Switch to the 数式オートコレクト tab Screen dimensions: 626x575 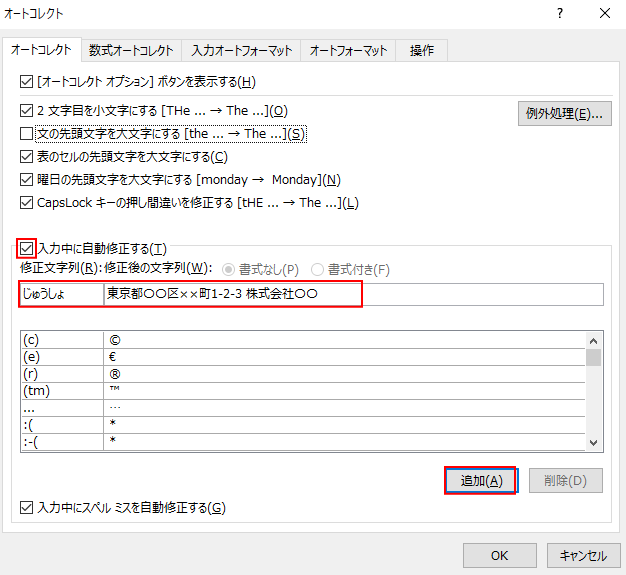click(131, 51)
